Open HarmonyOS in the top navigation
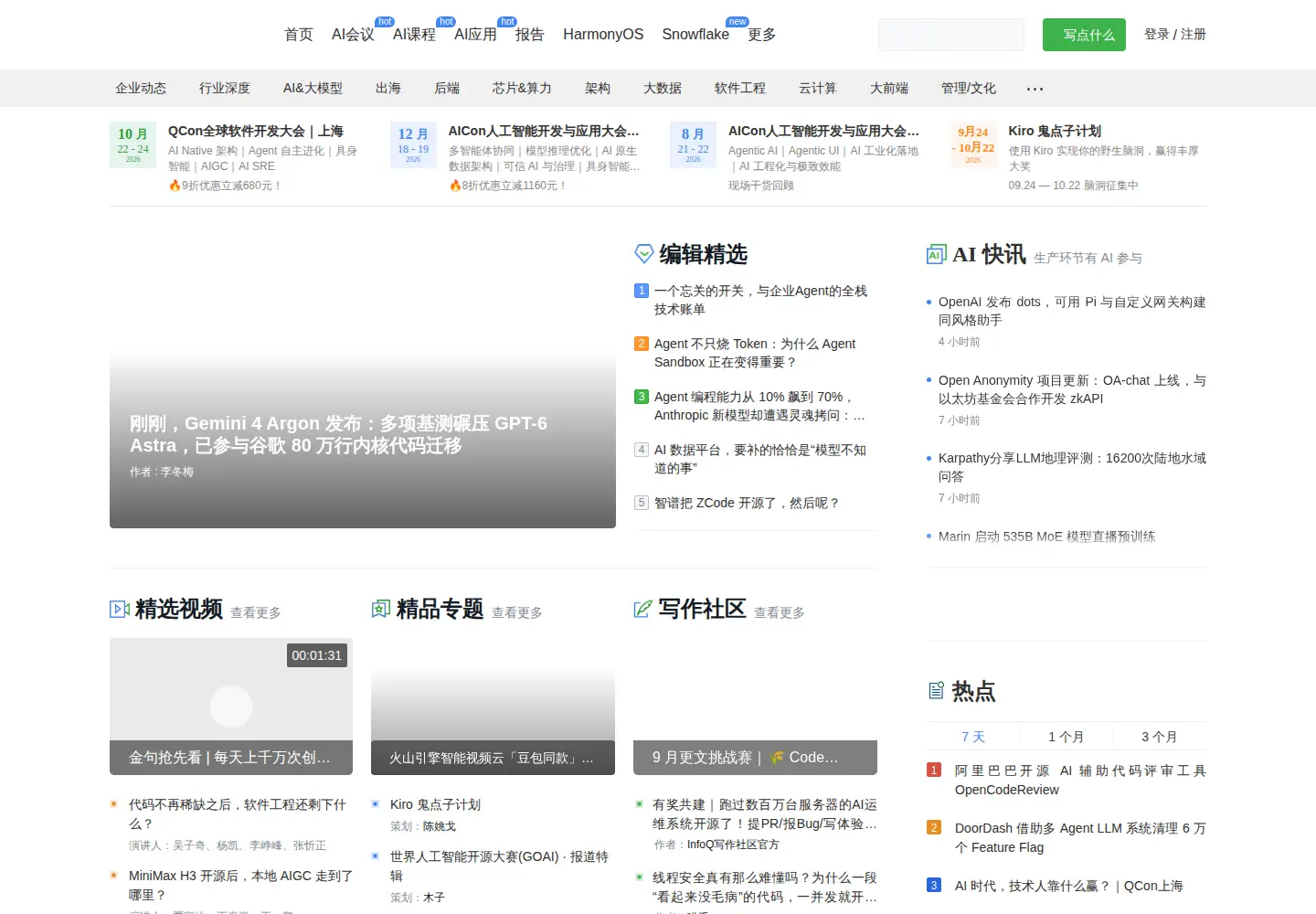Screen dimensions: 1316x914 tap(603, 35)
